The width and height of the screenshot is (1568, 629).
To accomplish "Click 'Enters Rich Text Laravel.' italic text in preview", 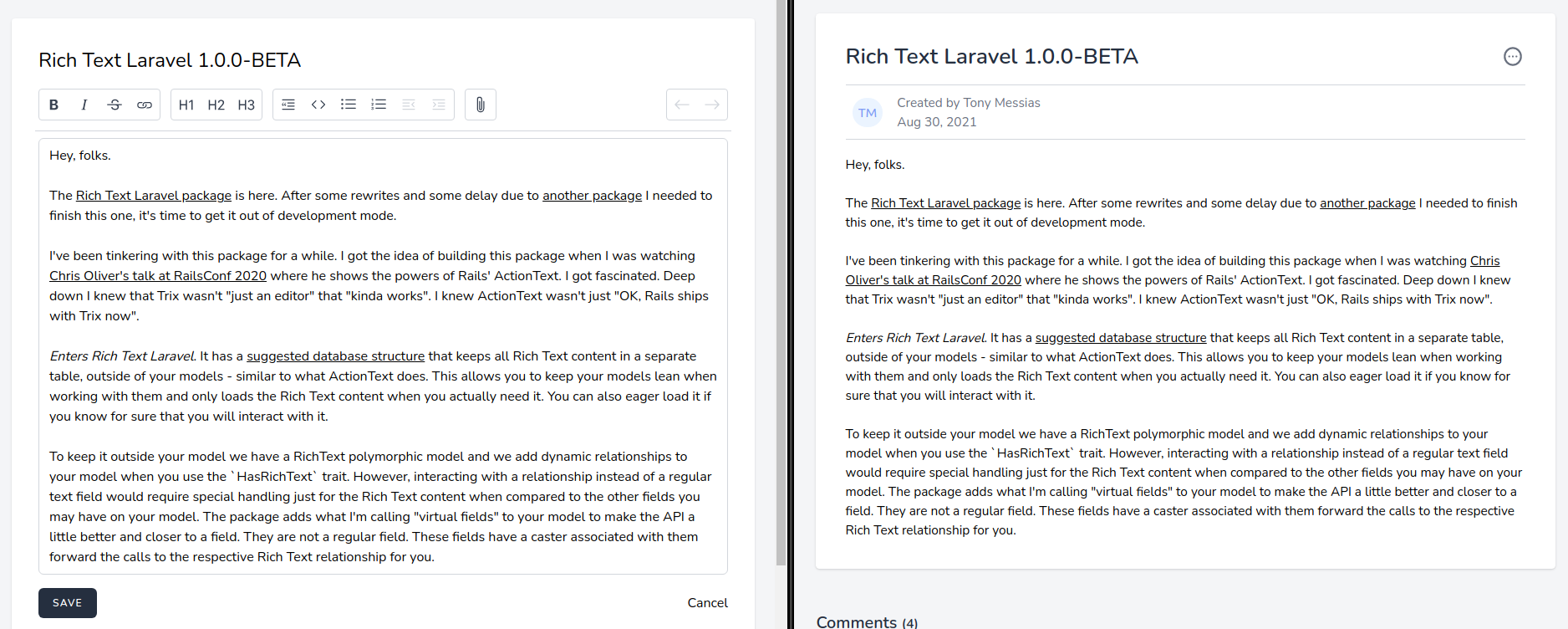I will (916, 338).
